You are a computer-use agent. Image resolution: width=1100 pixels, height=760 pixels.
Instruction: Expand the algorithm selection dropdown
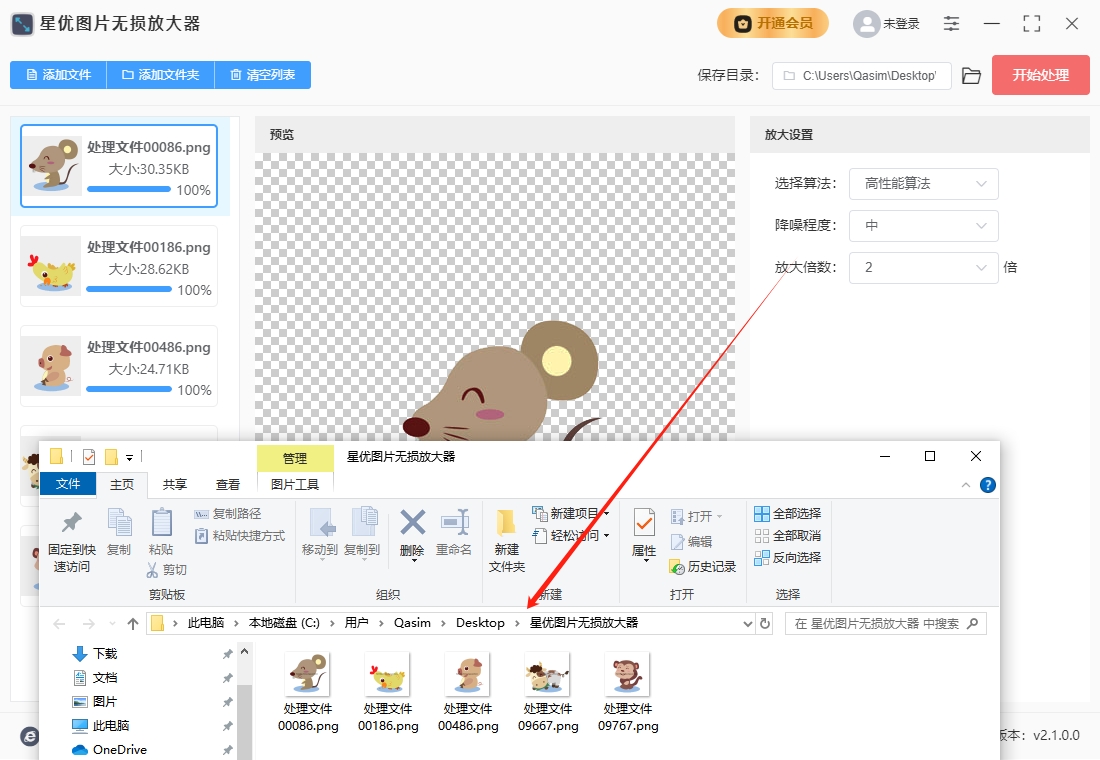tap(923, 184)
